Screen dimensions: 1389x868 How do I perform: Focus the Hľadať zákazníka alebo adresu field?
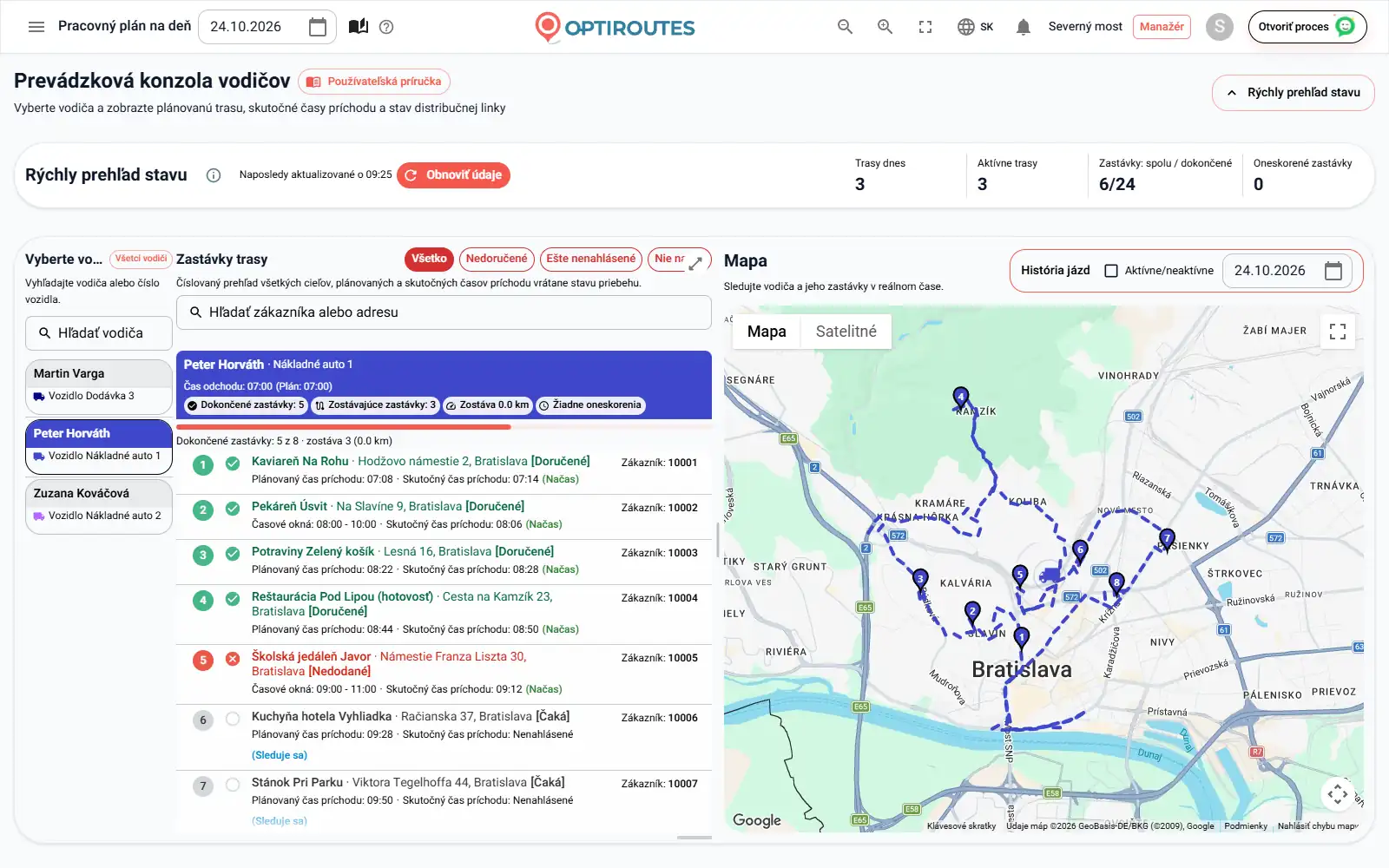click(x=444, y=312)
